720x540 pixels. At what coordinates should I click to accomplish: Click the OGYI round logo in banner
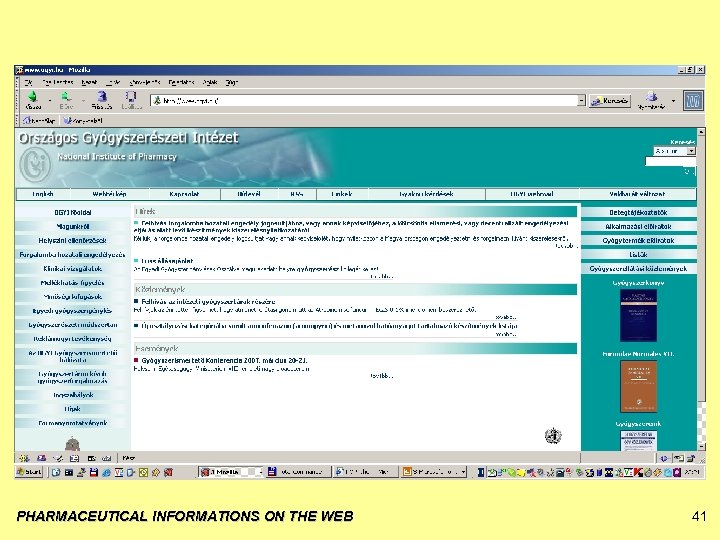[35, 165]
